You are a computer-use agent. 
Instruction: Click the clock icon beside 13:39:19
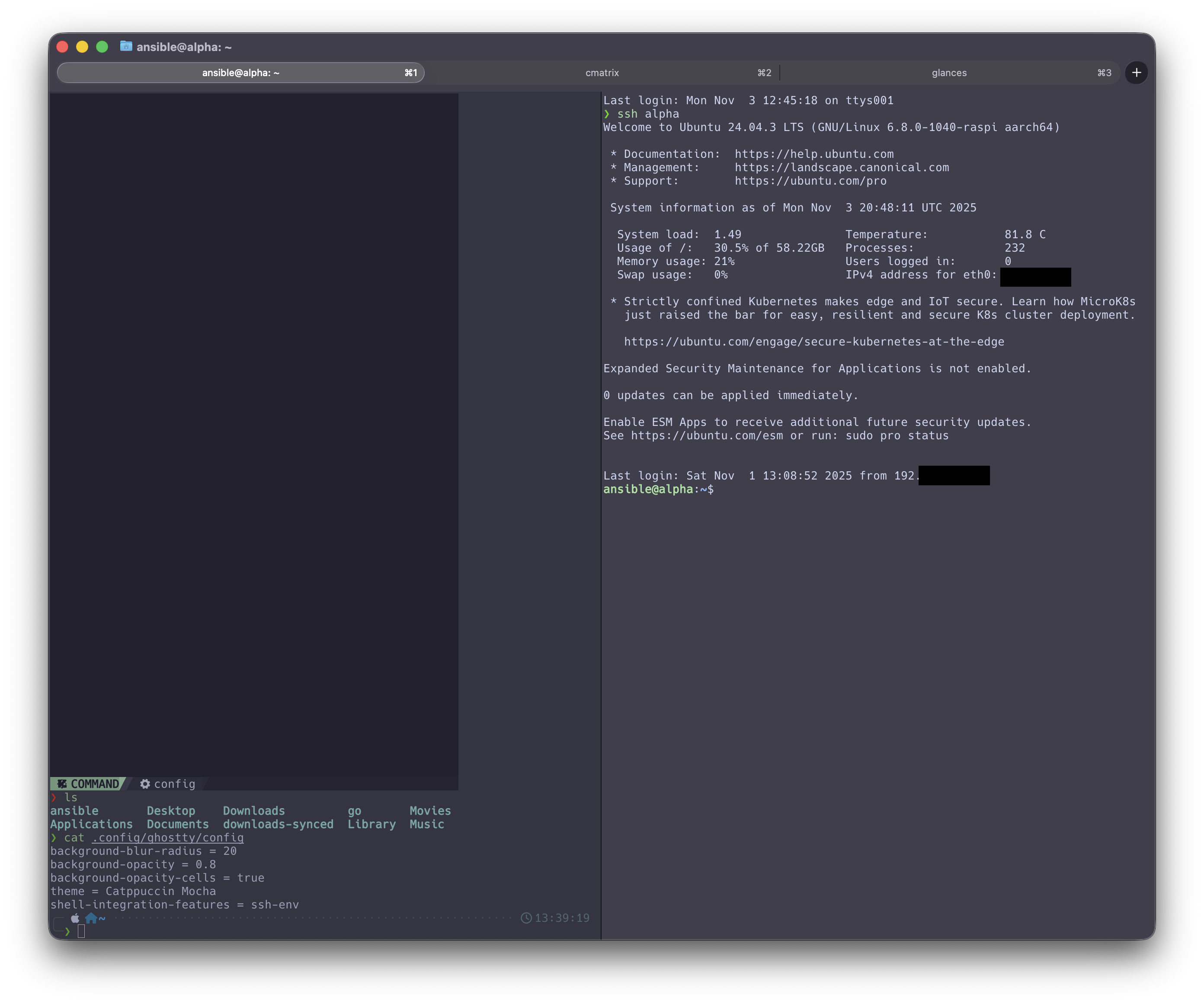coord(526,918)
